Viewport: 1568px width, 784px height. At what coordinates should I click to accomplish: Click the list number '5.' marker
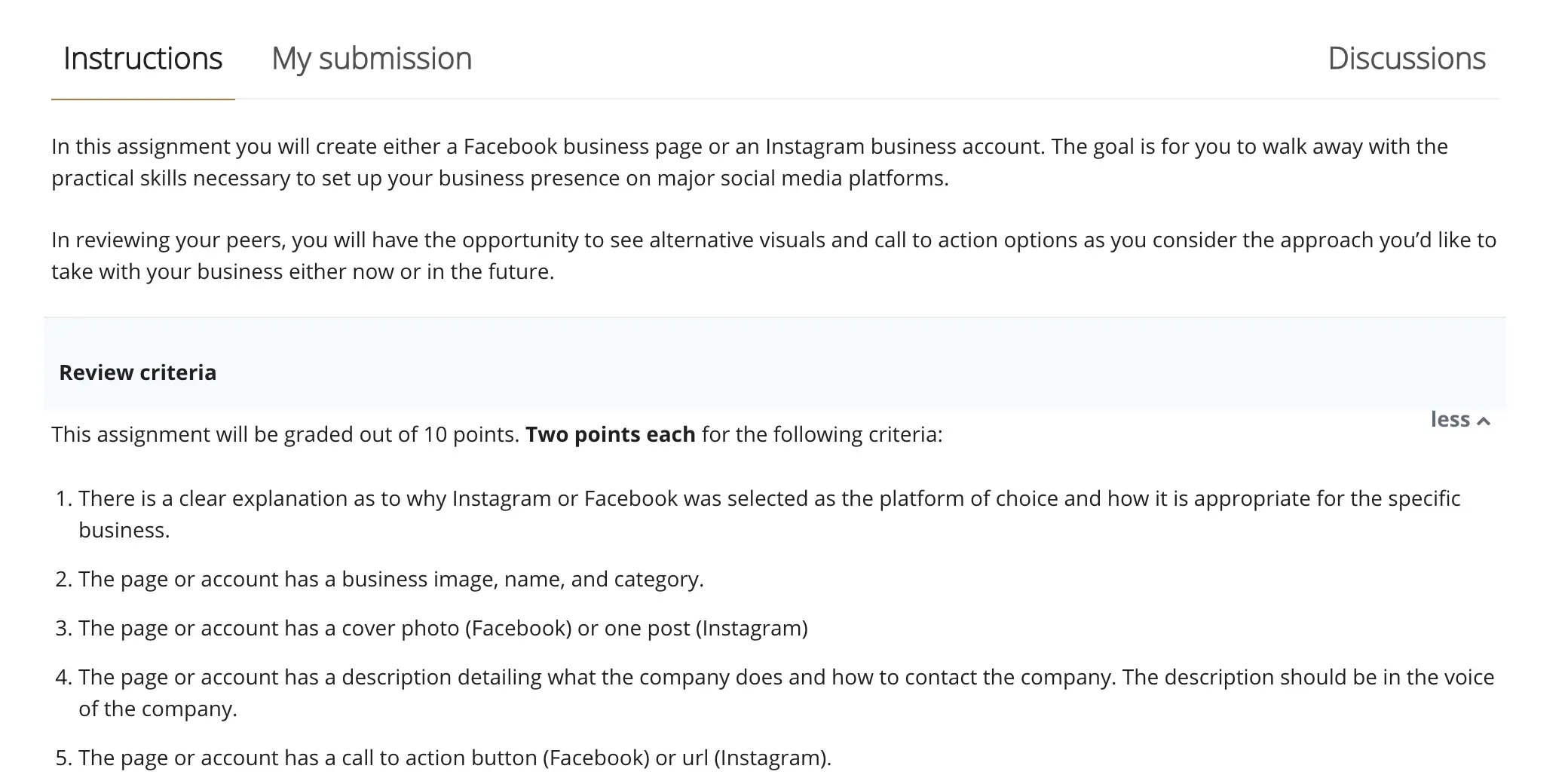pyautogui.click(x=64, y=758)
